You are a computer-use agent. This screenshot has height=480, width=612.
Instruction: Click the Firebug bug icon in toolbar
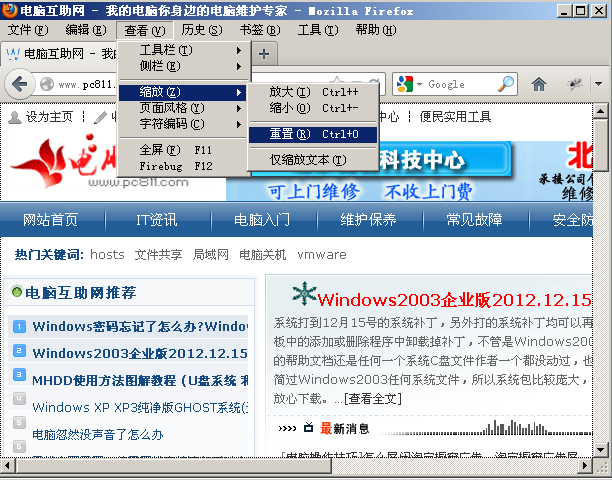tap(575, 84)
